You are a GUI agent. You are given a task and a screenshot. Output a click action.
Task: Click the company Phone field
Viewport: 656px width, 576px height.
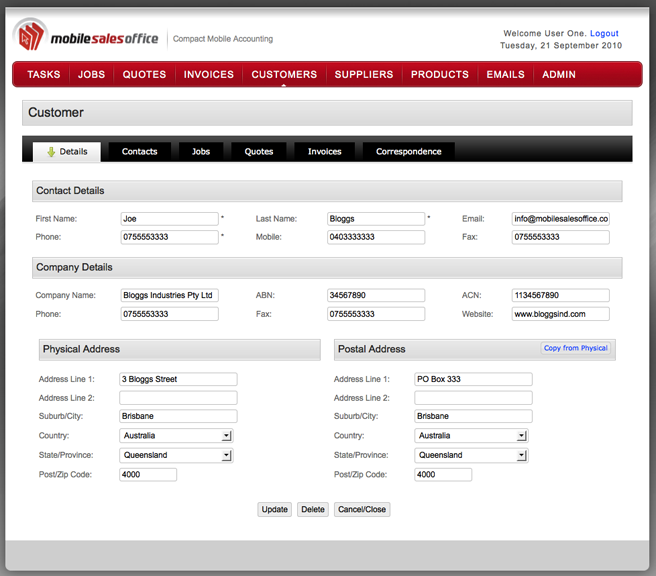pos(169,314)
